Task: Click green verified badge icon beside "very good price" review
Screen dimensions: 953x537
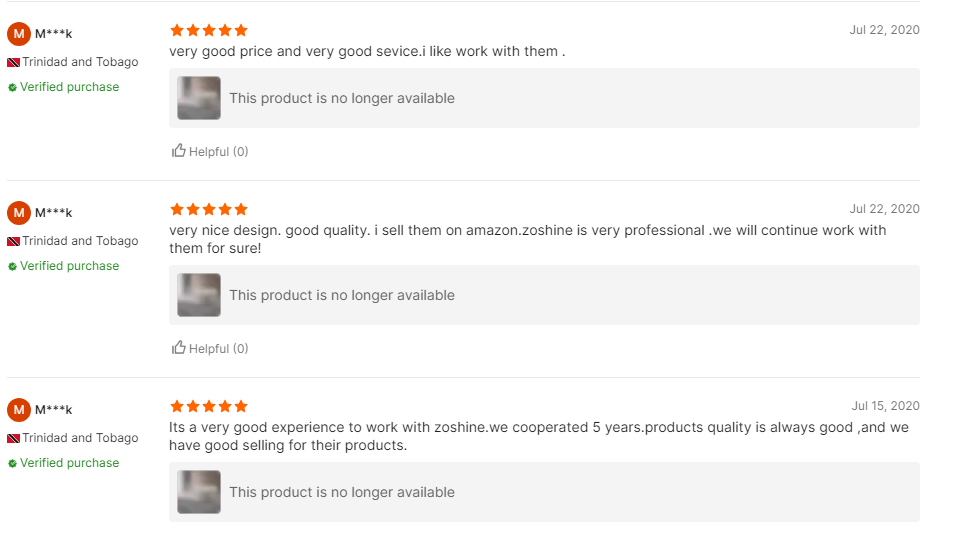Action: coord(13,87)
